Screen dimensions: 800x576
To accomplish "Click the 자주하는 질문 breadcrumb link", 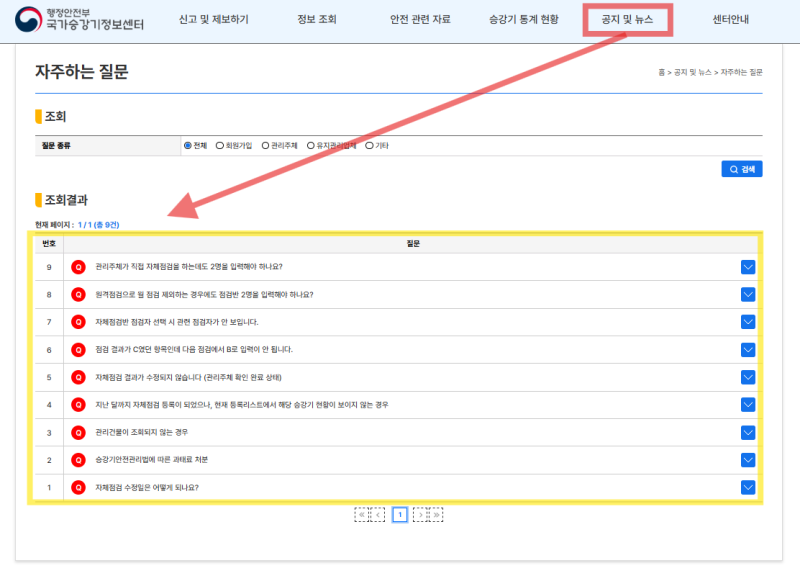I will tap(741, 72).
